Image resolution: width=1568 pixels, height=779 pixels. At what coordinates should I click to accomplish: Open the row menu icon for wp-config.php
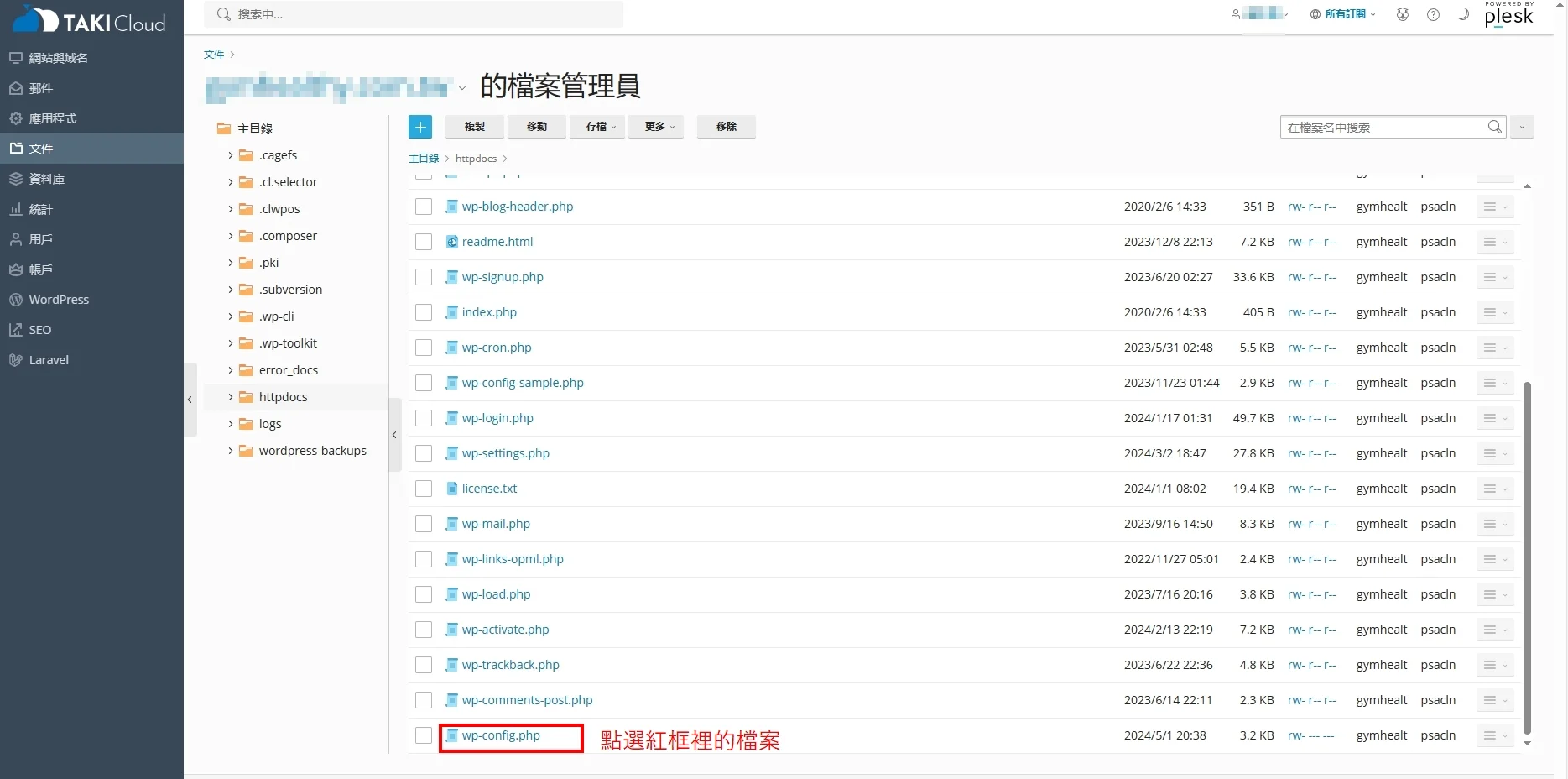1495,735
